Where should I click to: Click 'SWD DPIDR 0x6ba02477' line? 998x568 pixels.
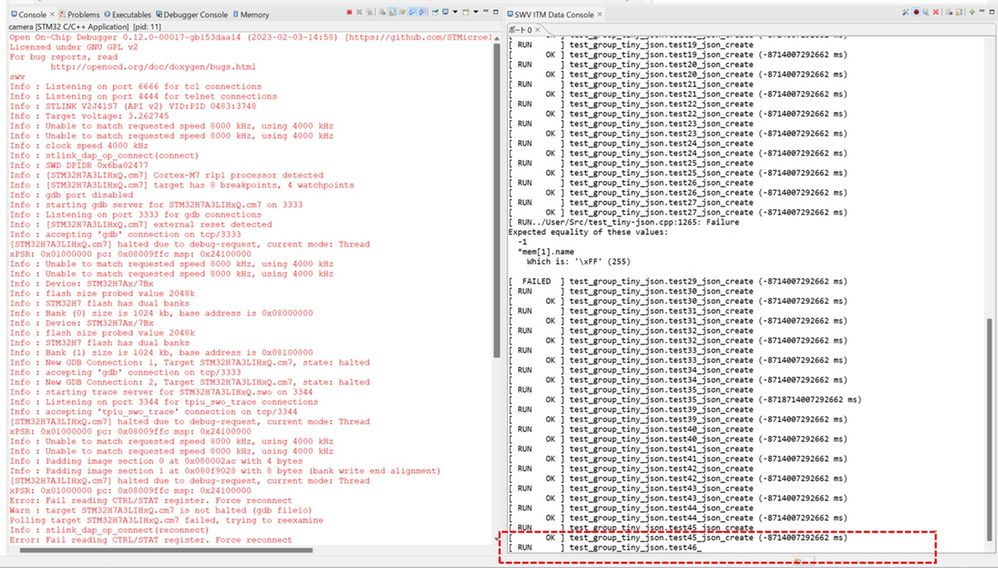pyautogui.click(x=79, y=165)
